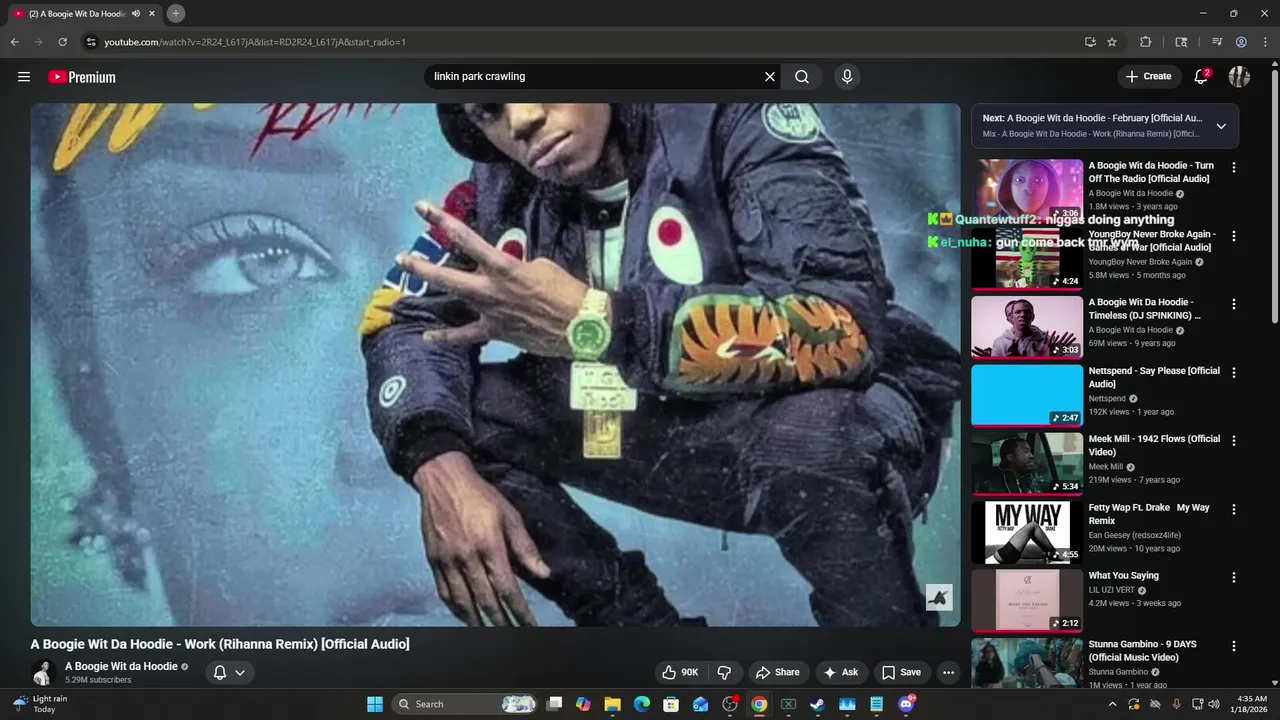This screenshot has width=1280, height=720.
Task: Open Stunna Gambino - 9 DAYS title
Action: [x=1143, y=650]
